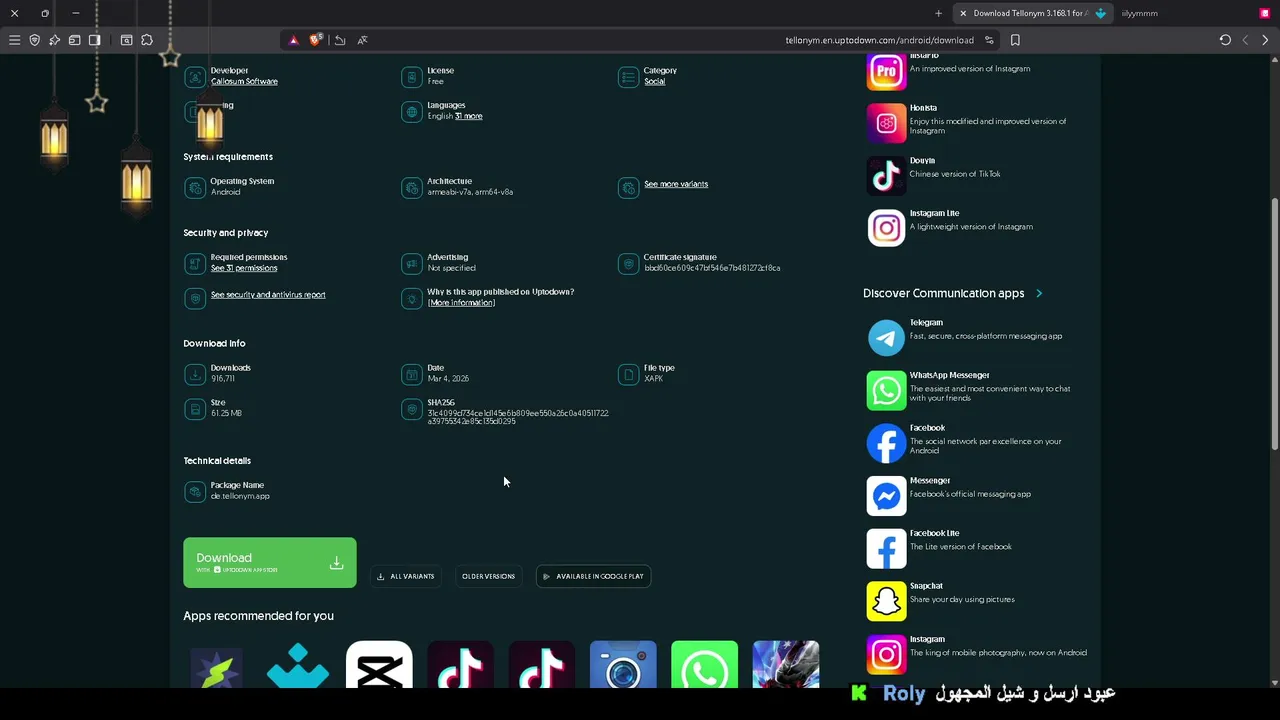Open the Snapchat app icon
Screen dimensions: 1280x720
[886, 601]
